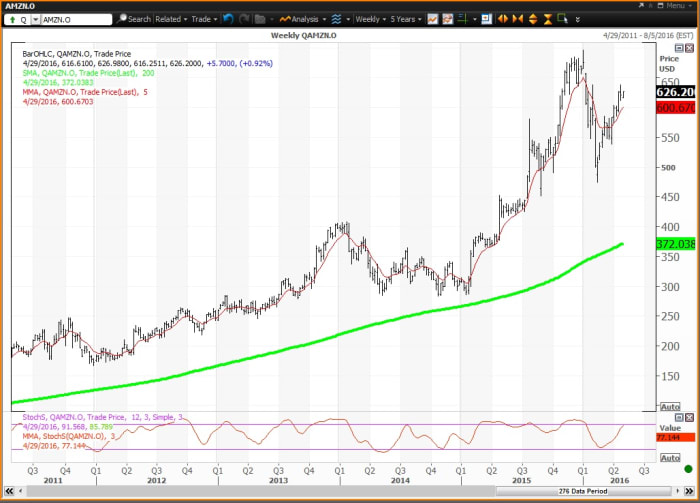Open the Trade menu
Screen dimensions: 700x503
203,19
